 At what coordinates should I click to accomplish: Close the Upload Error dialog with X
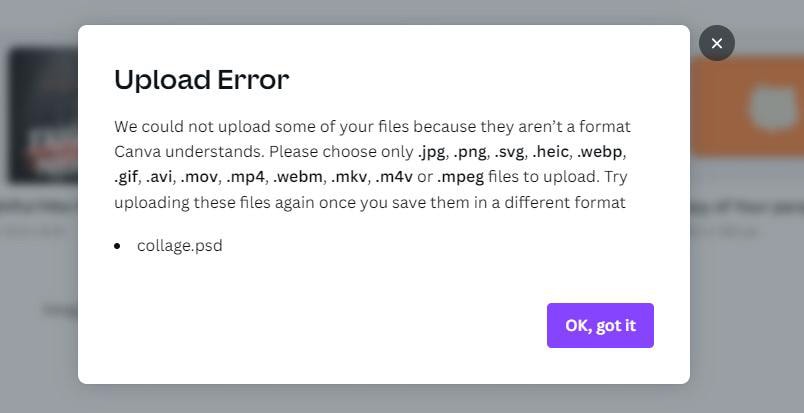(716, 43)
